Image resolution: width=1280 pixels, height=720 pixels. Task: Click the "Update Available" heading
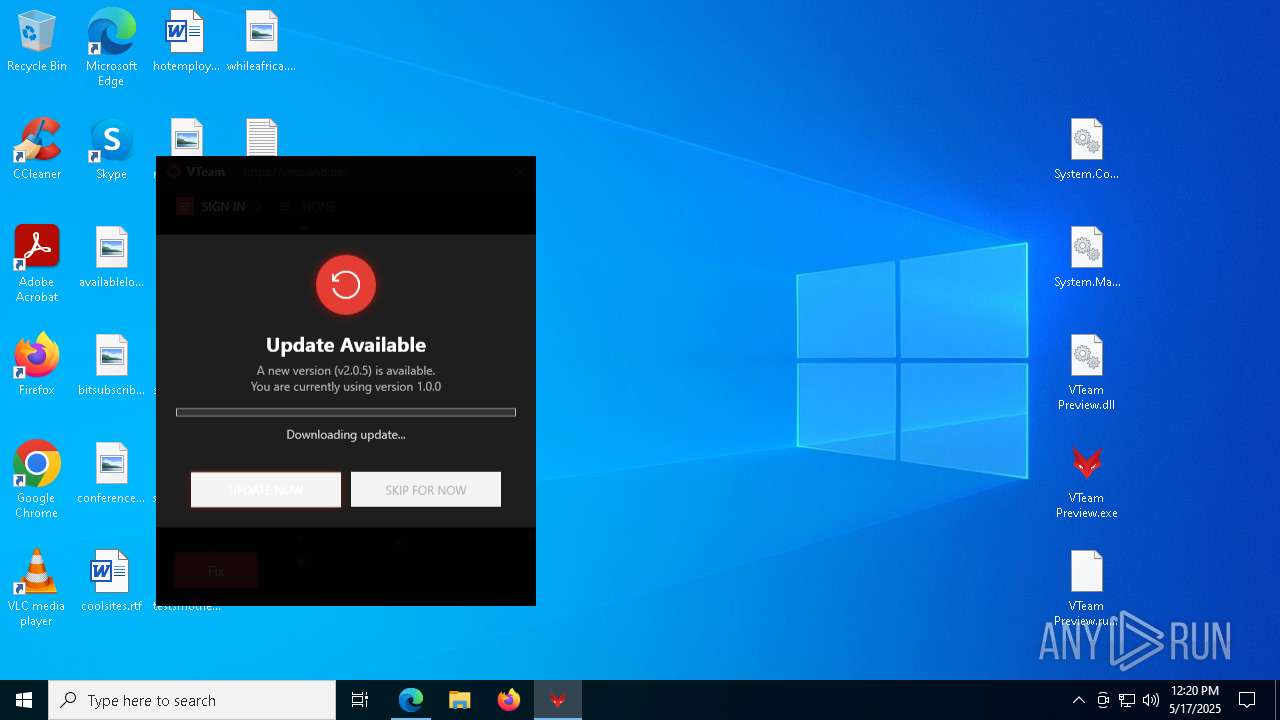[x=346, y=345]
